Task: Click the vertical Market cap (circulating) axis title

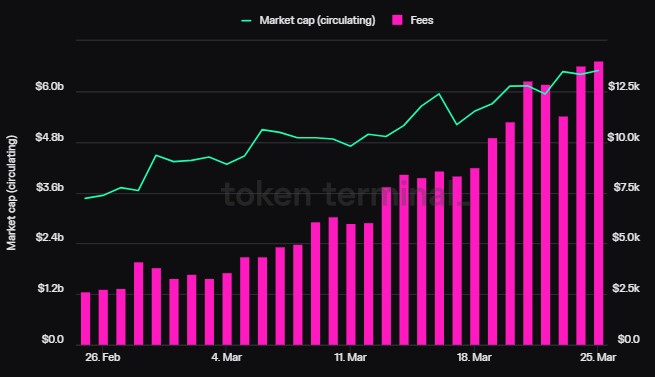Action: [11, 193]
